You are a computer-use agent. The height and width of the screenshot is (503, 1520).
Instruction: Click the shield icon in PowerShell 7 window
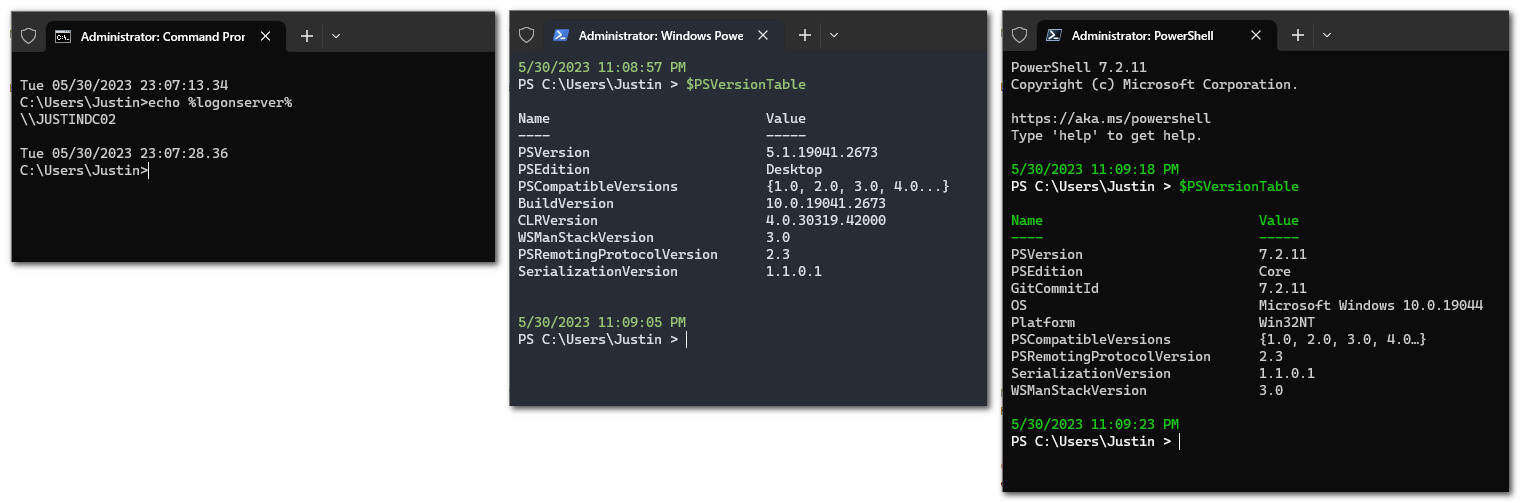pyautogui.click(x=1020, y=35)
